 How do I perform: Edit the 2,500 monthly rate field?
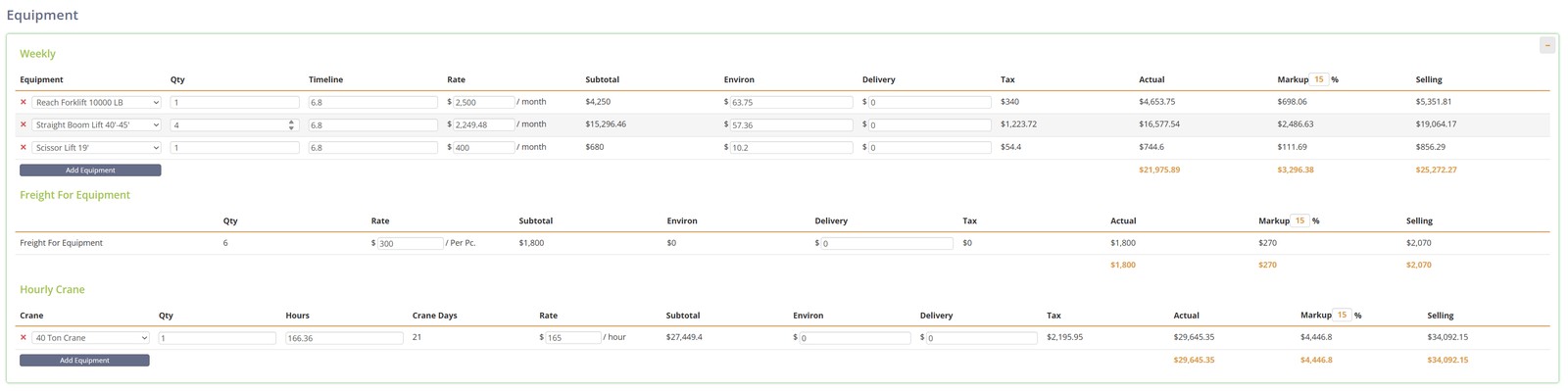(484, 102)
